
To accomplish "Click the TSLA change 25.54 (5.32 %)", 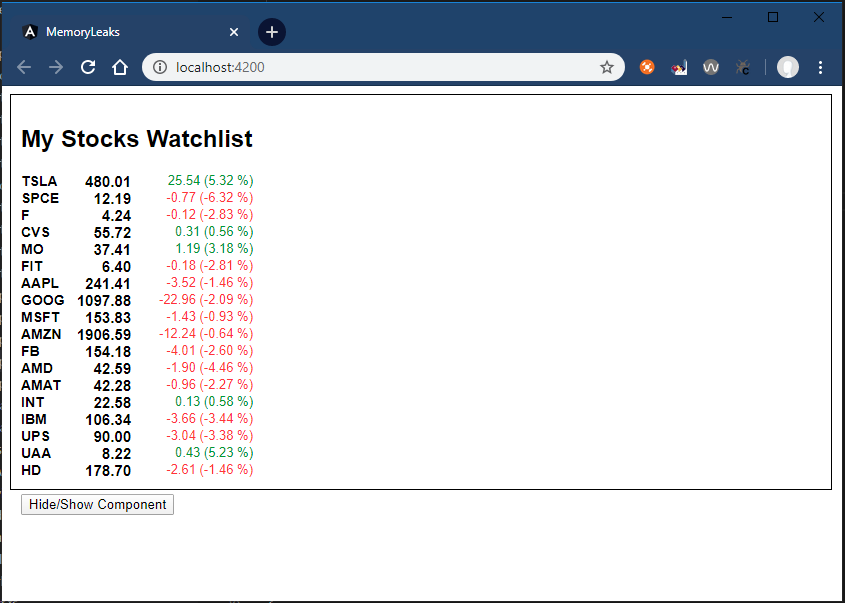I will 210,181.
